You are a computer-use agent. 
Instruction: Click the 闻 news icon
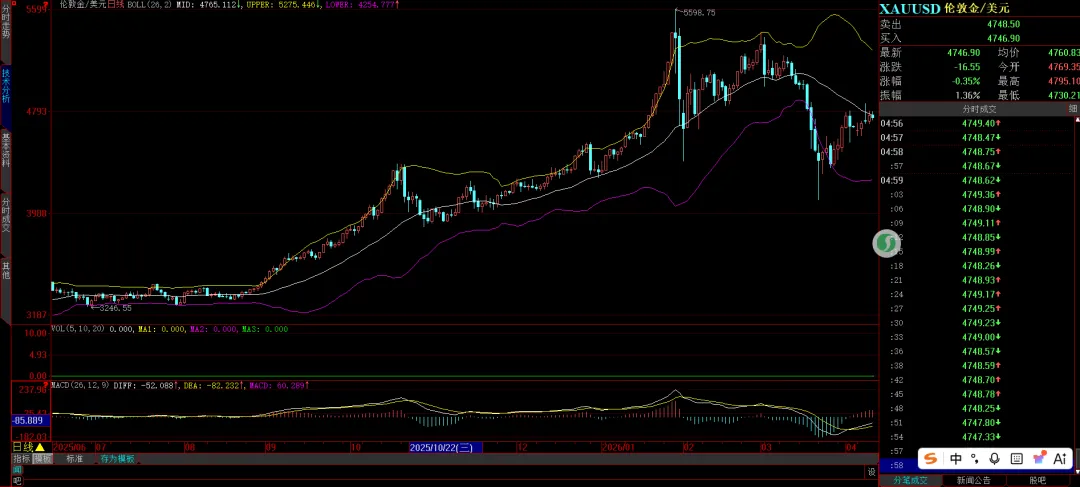pos(18,469)
